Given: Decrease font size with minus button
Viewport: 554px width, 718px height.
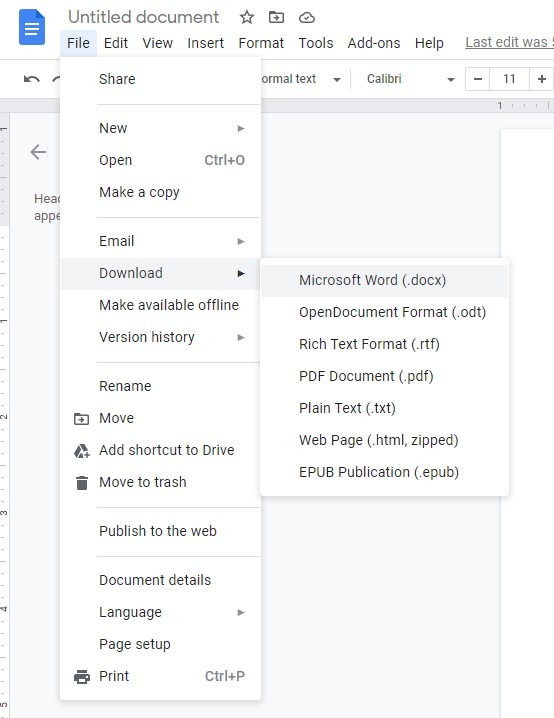Looking at the screenshot, I should click(478, 79).
